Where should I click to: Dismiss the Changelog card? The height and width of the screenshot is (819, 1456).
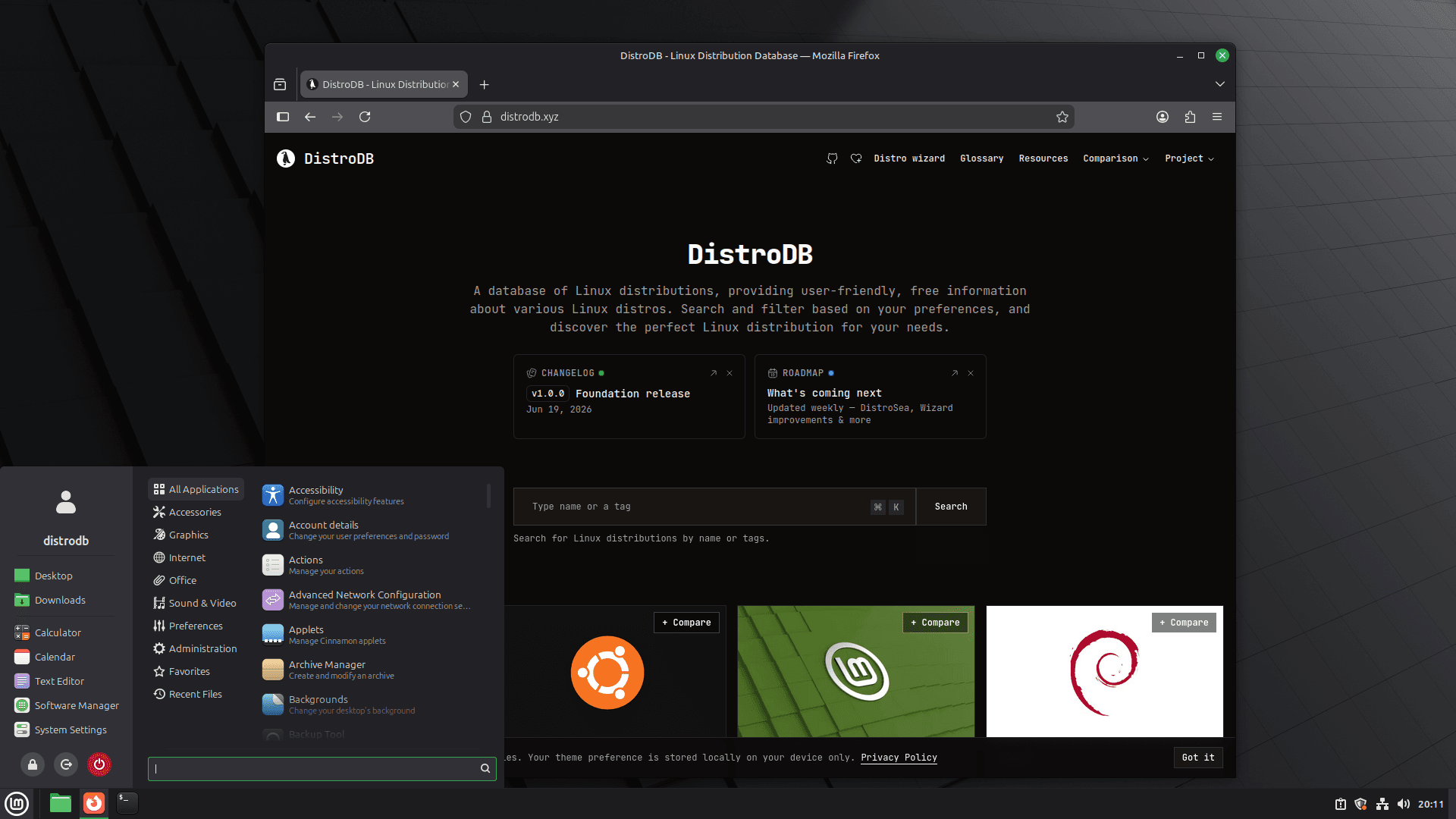[730, 373]
